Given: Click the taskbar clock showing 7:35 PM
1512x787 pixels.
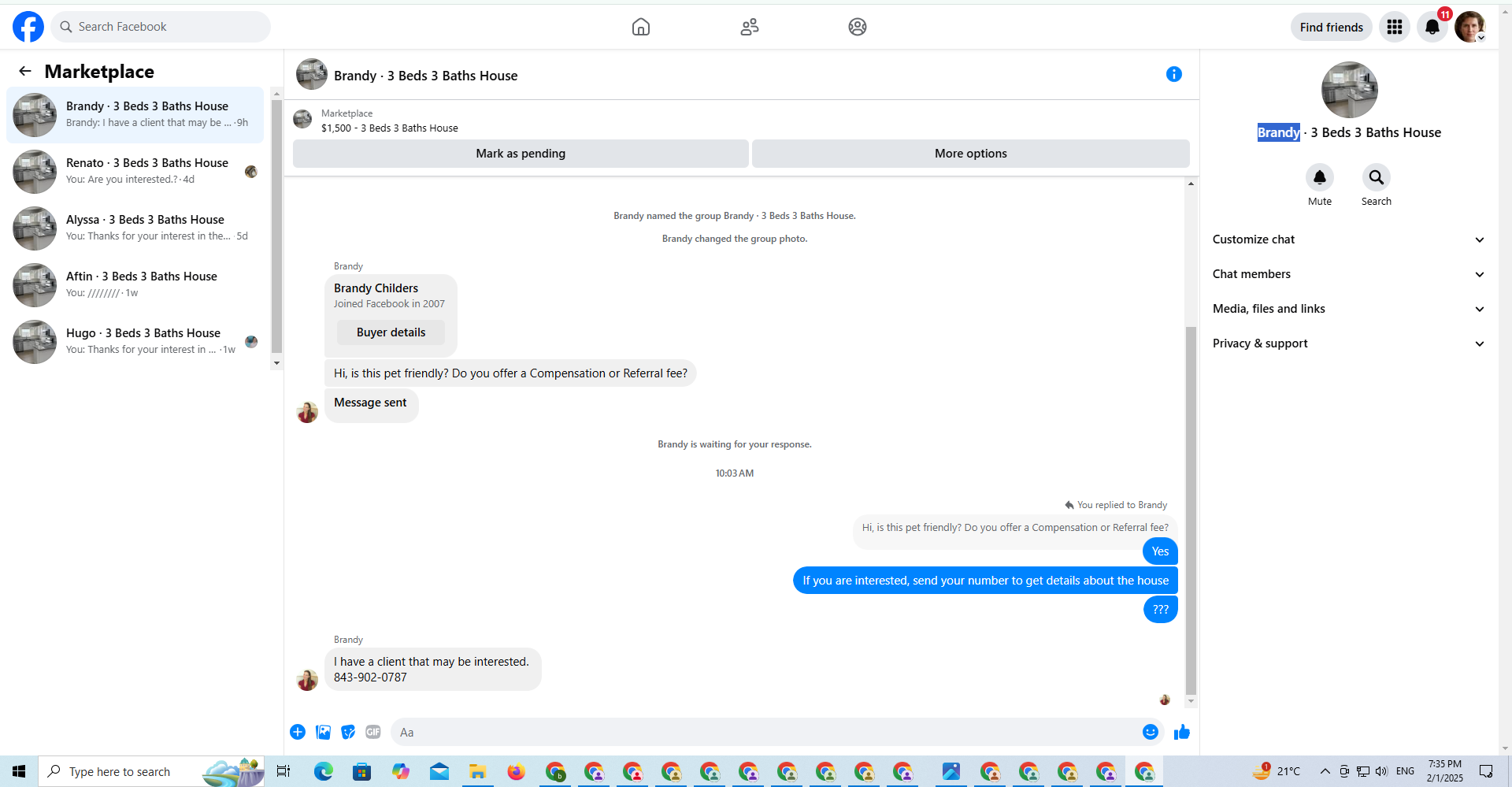Looking at the screenshot, I should coord(1444,771).
